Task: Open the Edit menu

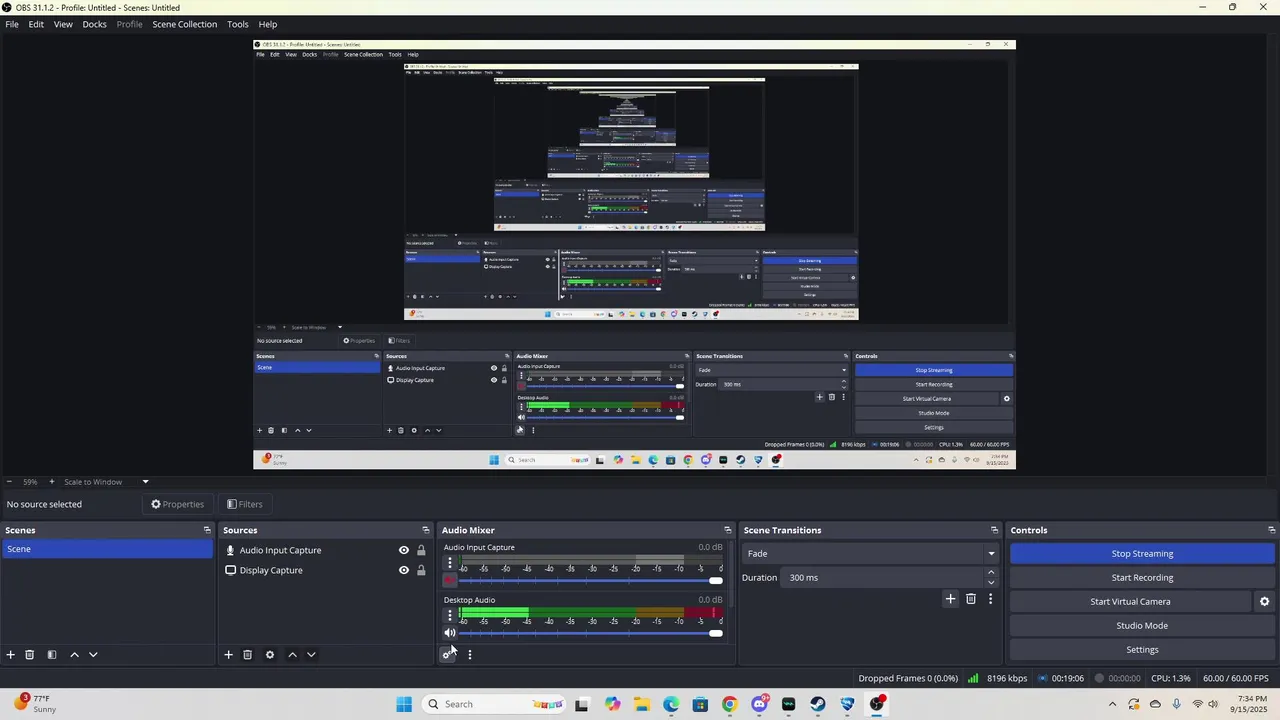Action: click(x=36, y=24)
